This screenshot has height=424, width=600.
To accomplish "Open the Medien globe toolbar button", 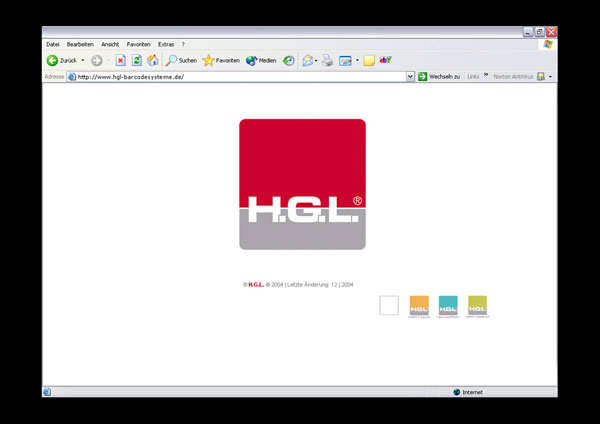I will tap(261, 60).
